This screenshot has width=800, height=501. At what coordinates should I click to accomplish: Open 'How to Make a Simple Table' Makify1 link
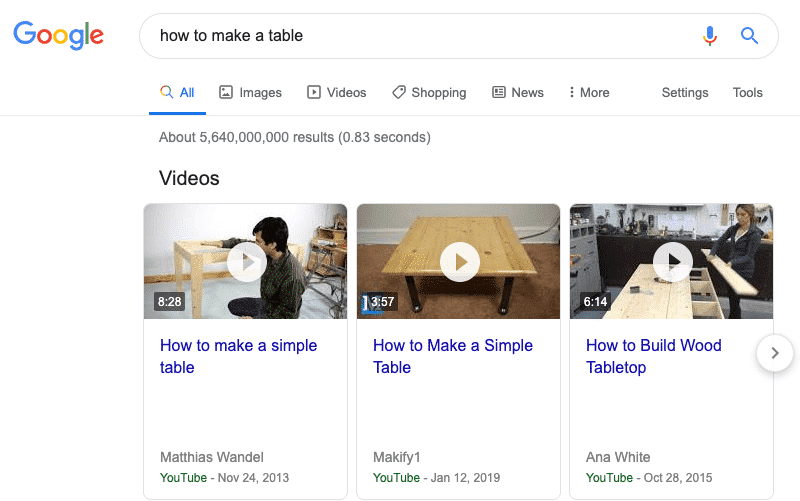click(453, 356)
